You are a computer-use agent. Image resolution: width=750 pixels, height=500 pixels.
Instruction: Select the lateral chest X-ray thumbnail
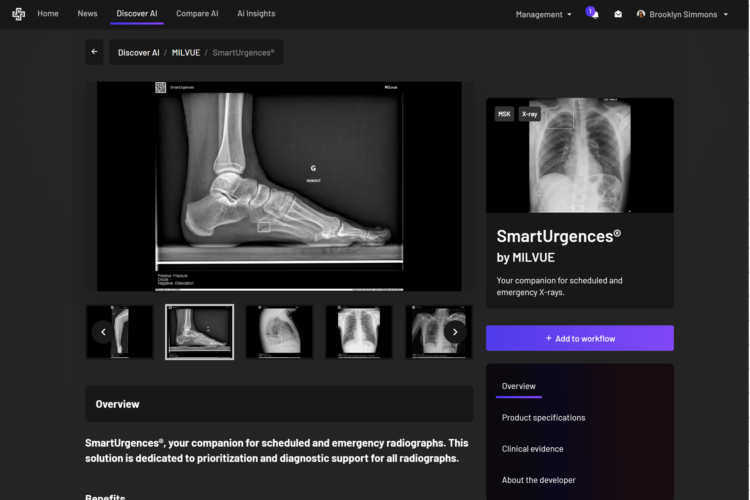(x=279, y=332)
